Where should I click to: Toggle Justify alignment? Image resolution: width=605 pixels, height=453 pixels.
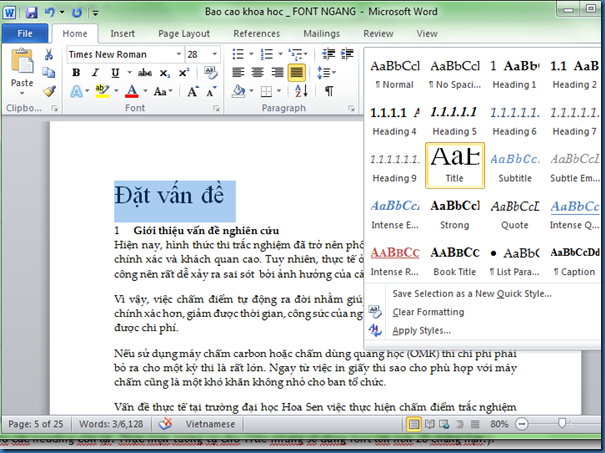tap(296, 73)
